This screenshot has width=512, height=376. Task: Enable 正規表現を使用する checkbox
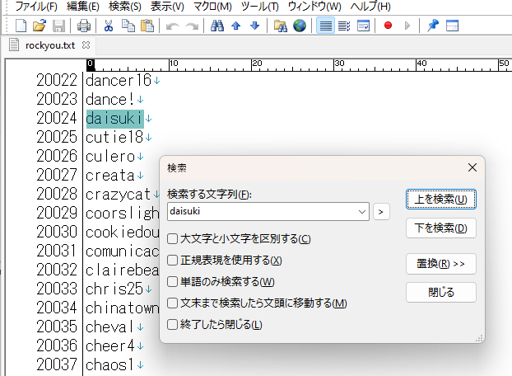[172, 260]
